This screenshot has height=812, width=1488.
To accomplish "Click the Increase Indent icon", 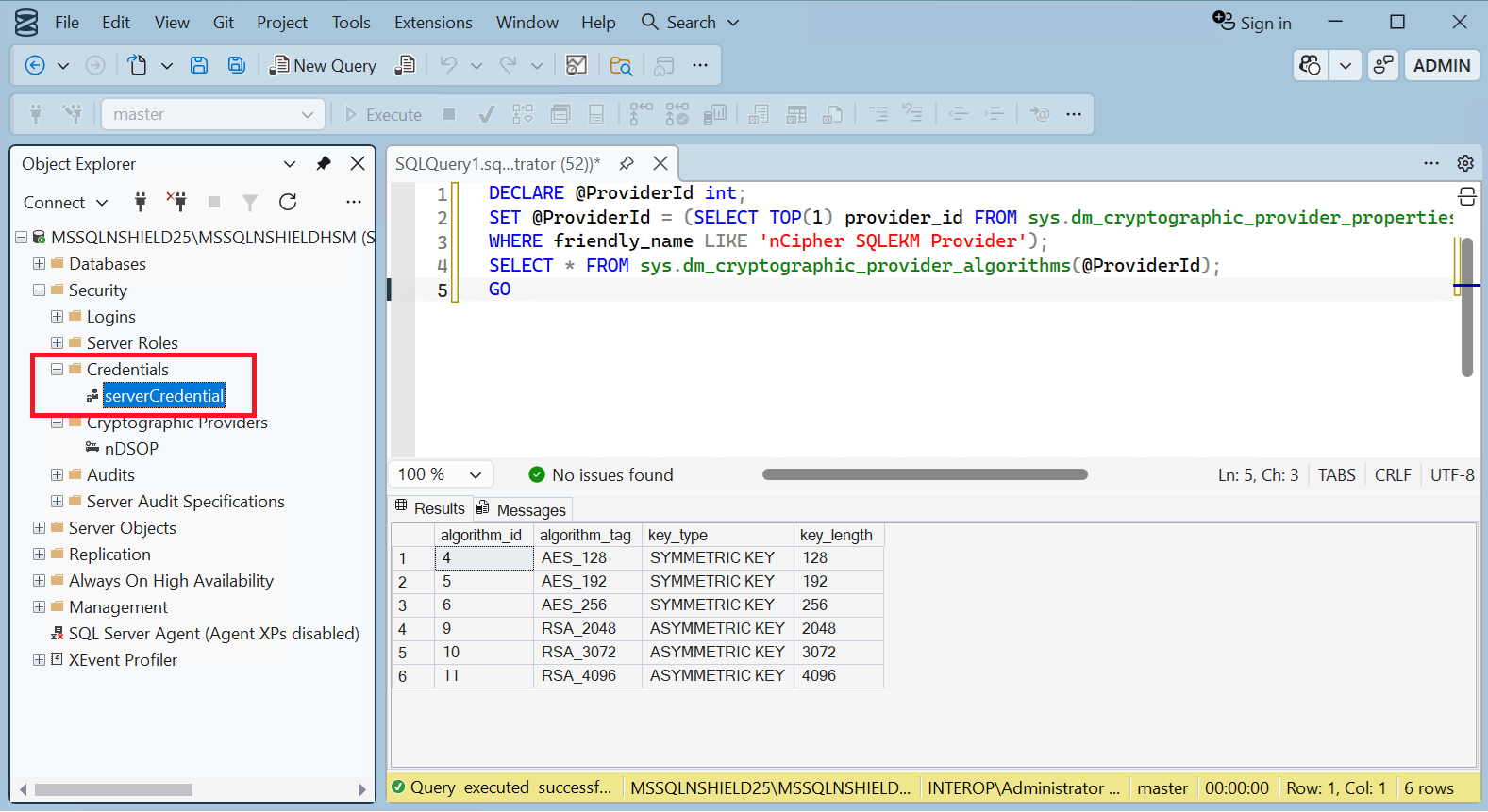I will (x=995, y=114).
